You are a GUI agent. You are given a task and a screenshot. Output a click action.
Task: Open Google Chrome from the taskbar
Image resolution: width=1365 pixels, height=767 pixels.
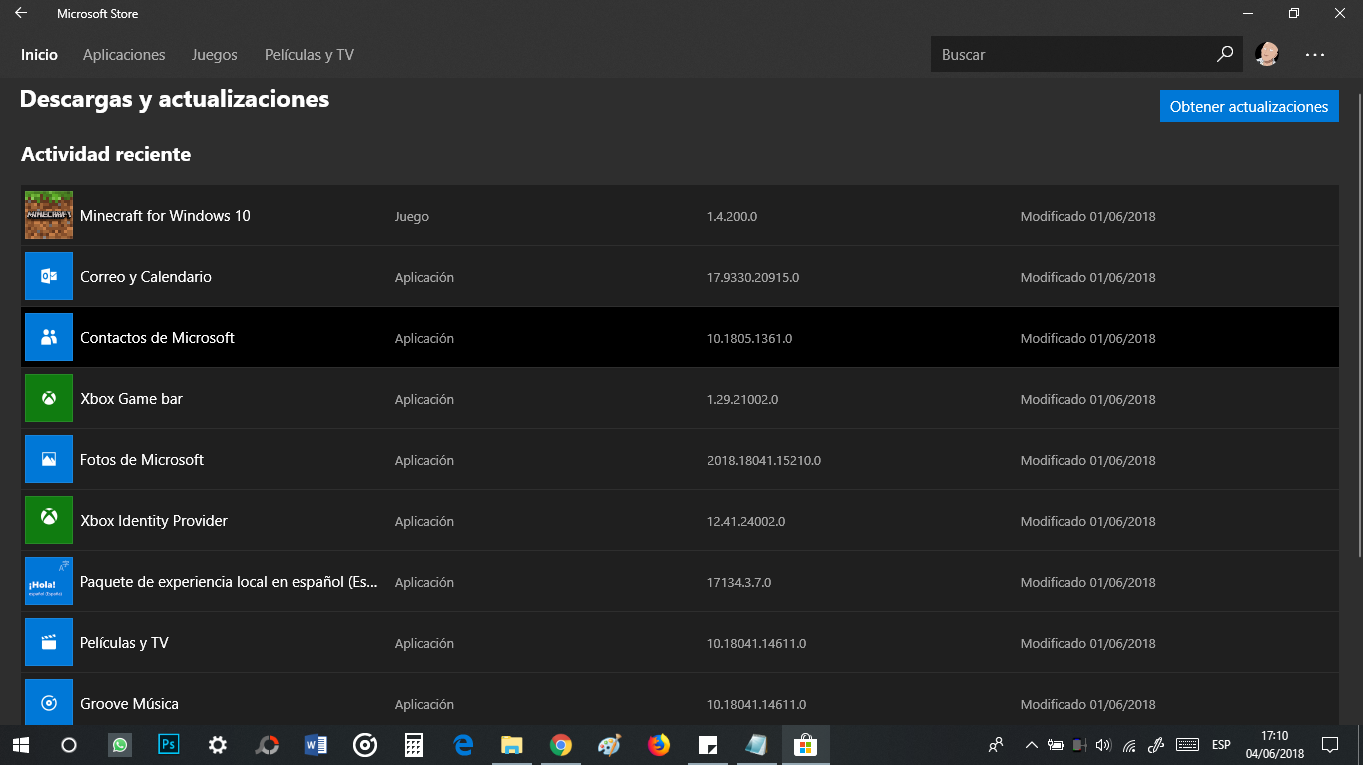pyautogui.click(x=561, y=745)
